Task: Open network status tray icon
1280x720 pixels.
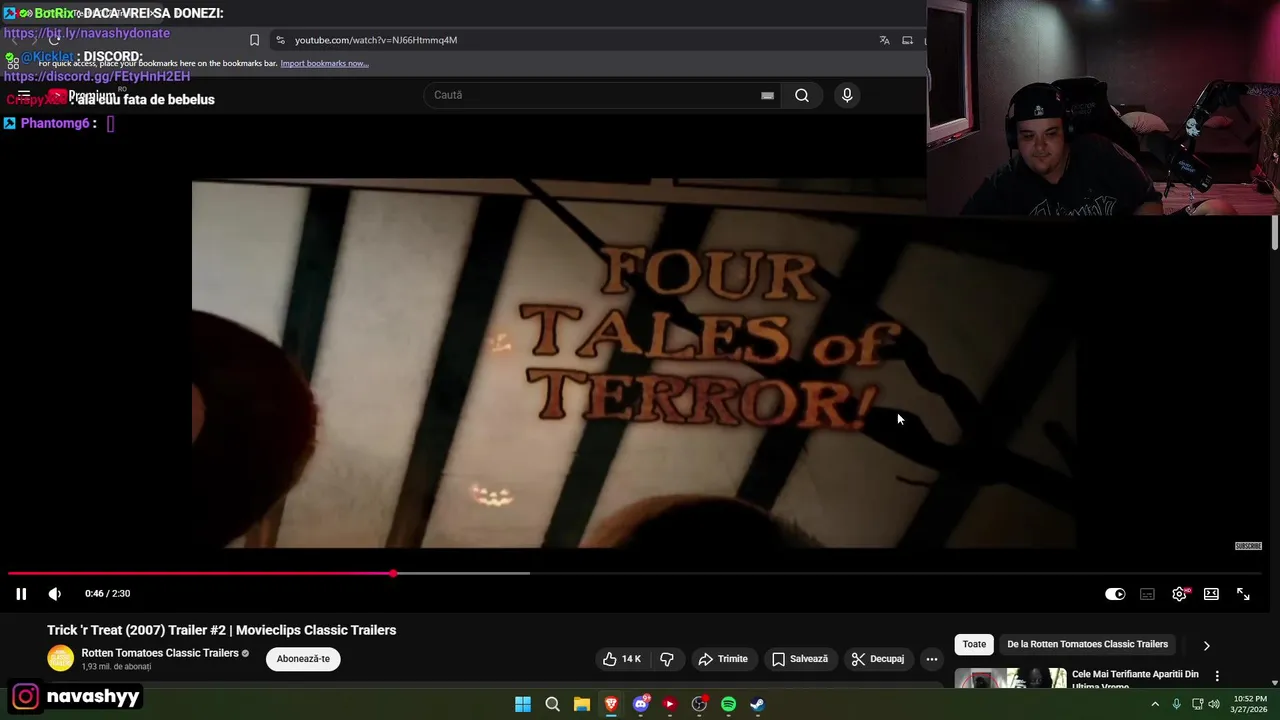Action: 1197,704
